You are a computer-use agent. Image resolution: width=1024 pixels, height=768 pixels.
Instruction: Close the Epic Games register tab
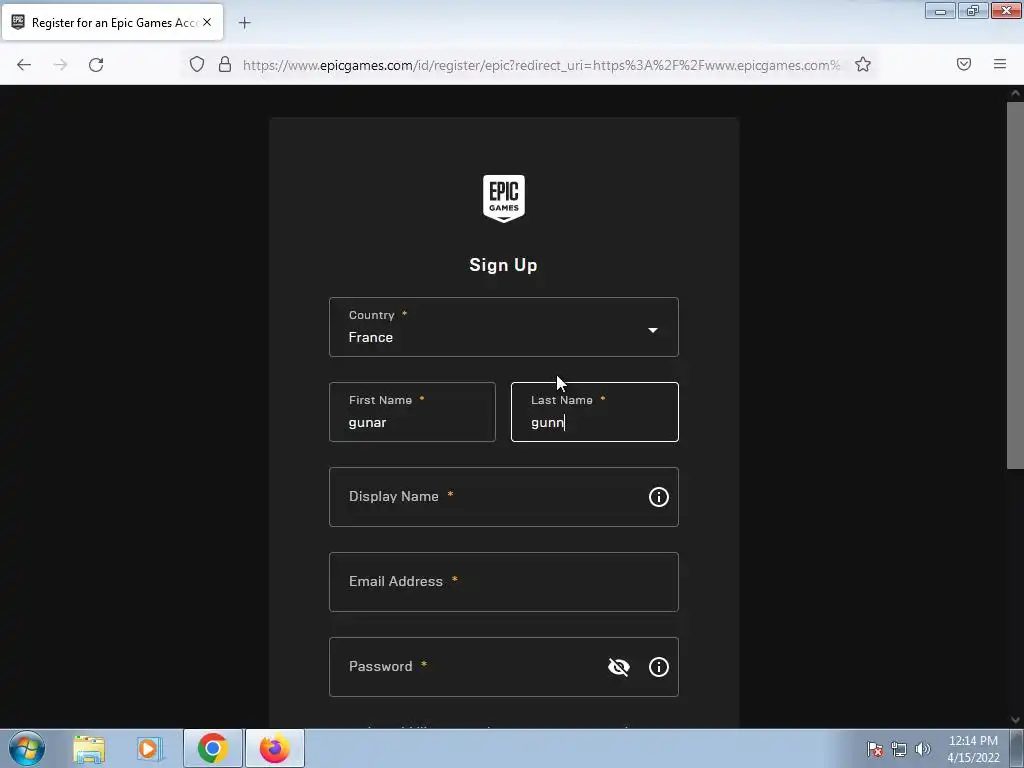tap(207, 22)
